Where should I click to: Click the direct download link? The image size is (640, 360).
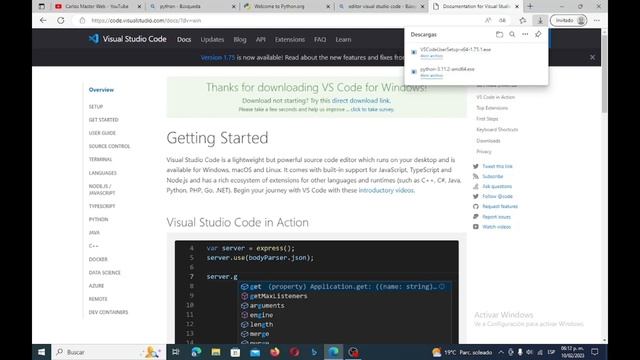361,100
